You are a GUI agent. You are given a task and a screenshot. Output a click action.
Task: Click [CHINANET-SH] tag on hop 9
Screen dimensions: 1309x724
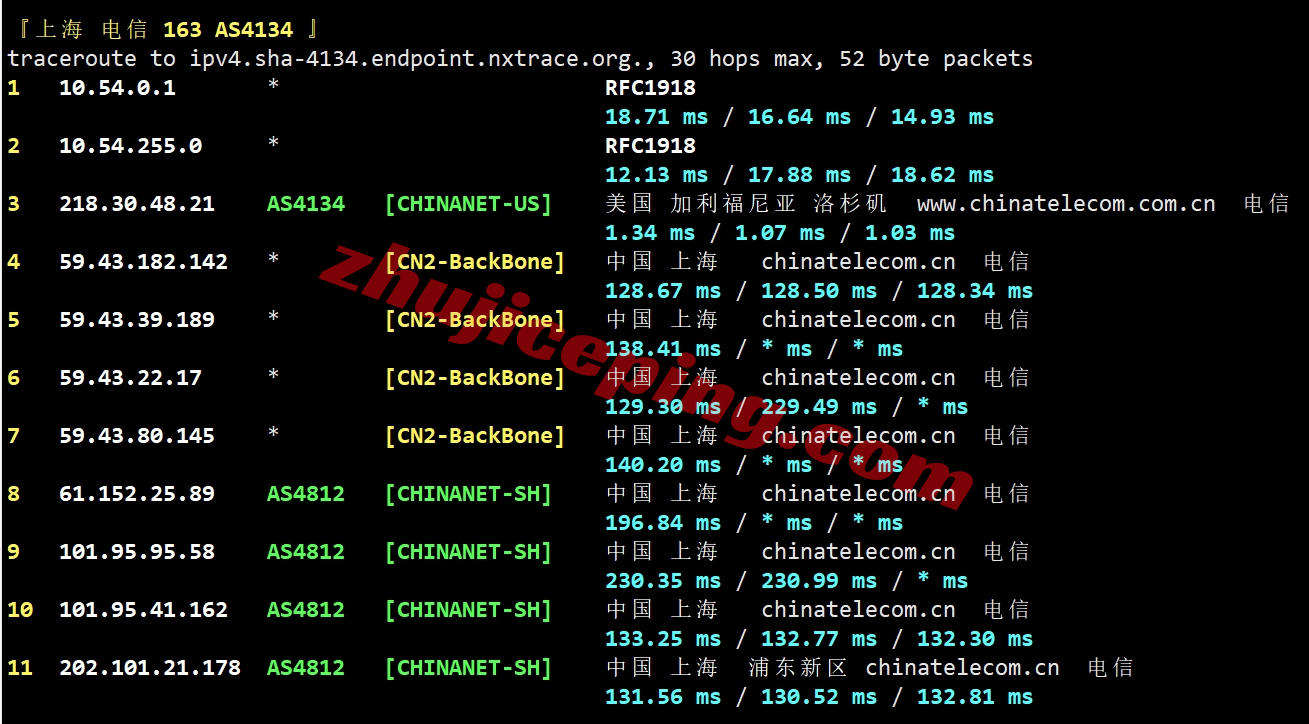[468, 552]
